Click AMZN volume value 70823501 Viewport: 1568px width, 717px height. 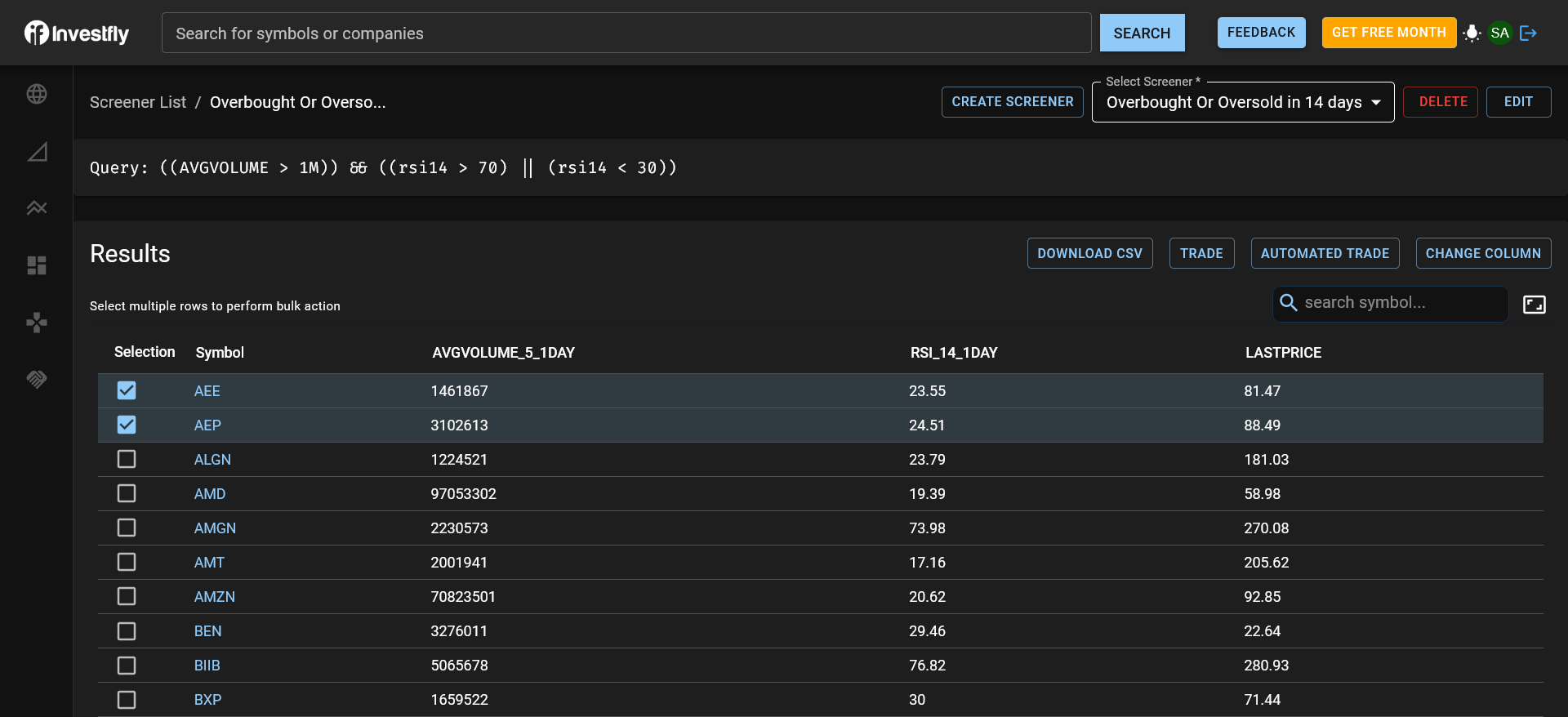(463, 597)
